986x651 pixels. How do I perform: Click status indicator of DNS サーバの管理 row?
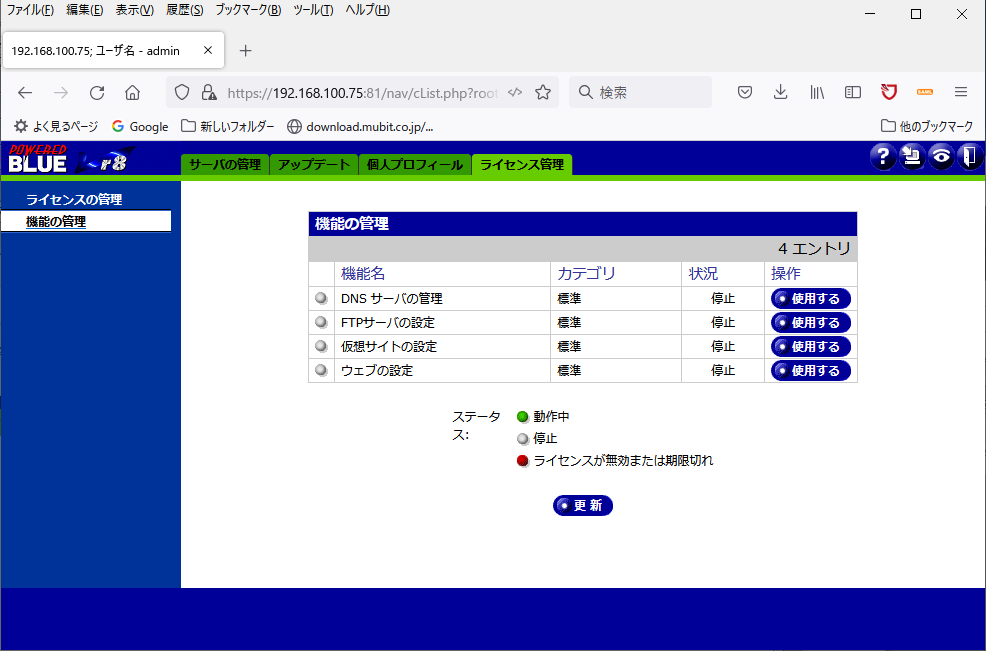[321, 298]
